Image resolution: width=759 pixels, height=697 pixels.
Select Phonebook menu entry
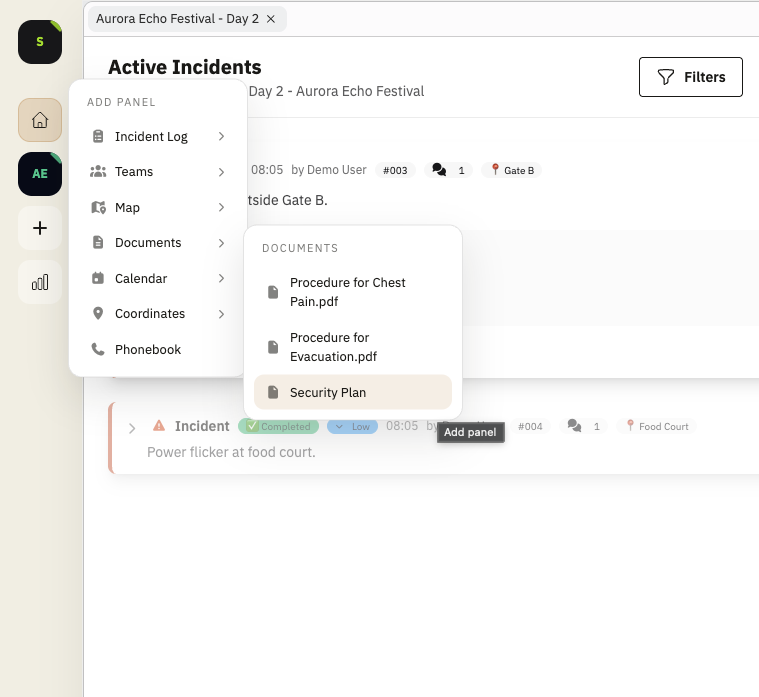pyautogui.click(x=158, y=349)
